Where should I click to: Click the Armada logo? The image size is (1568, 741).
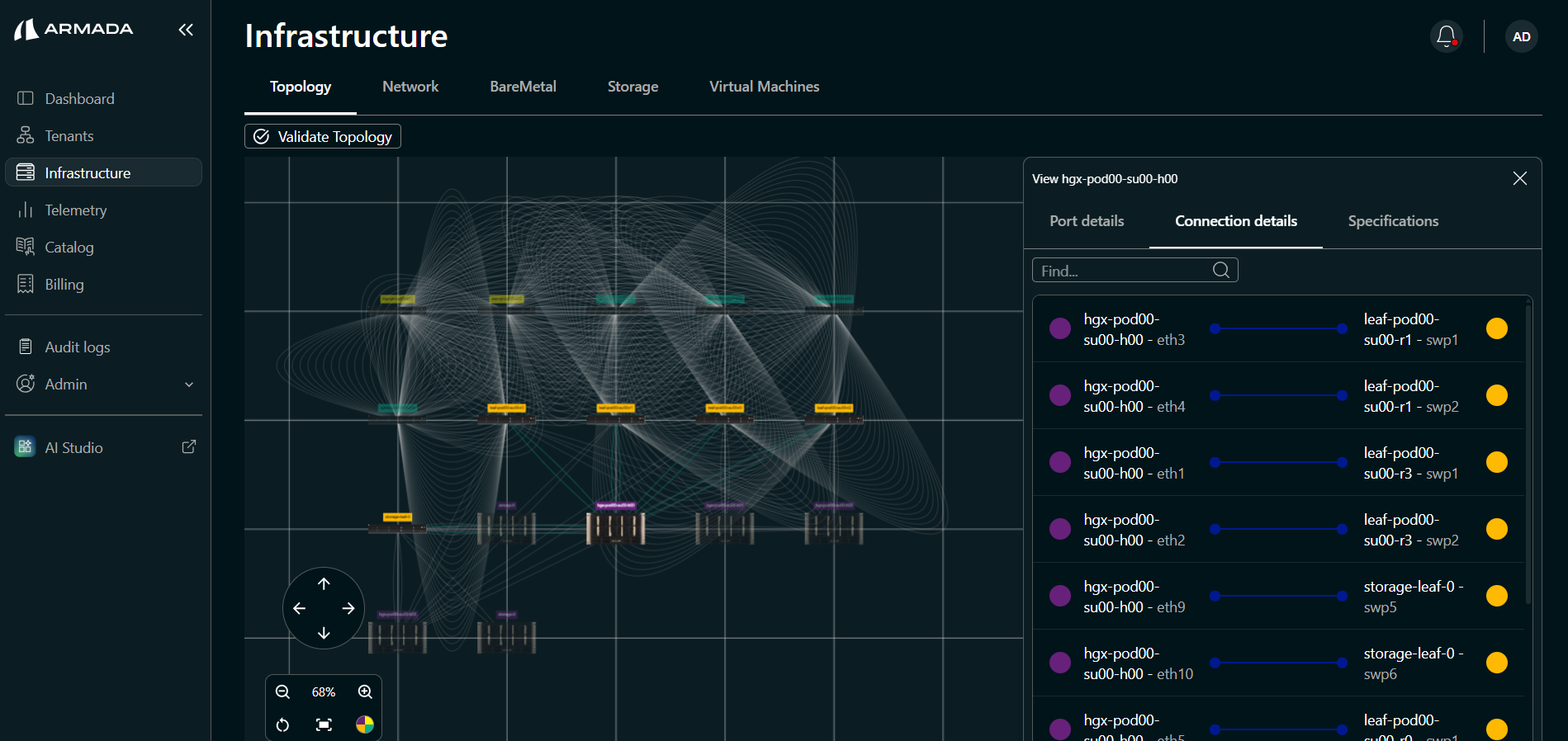coord(73,30)
